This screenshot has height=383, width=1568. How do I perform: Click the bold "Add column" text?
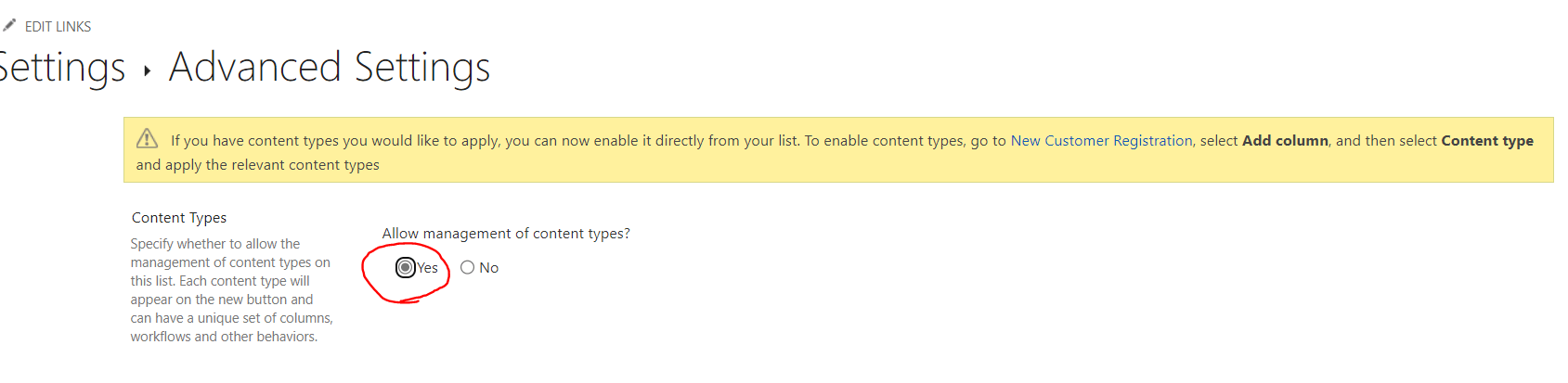tap(1285, 141)
